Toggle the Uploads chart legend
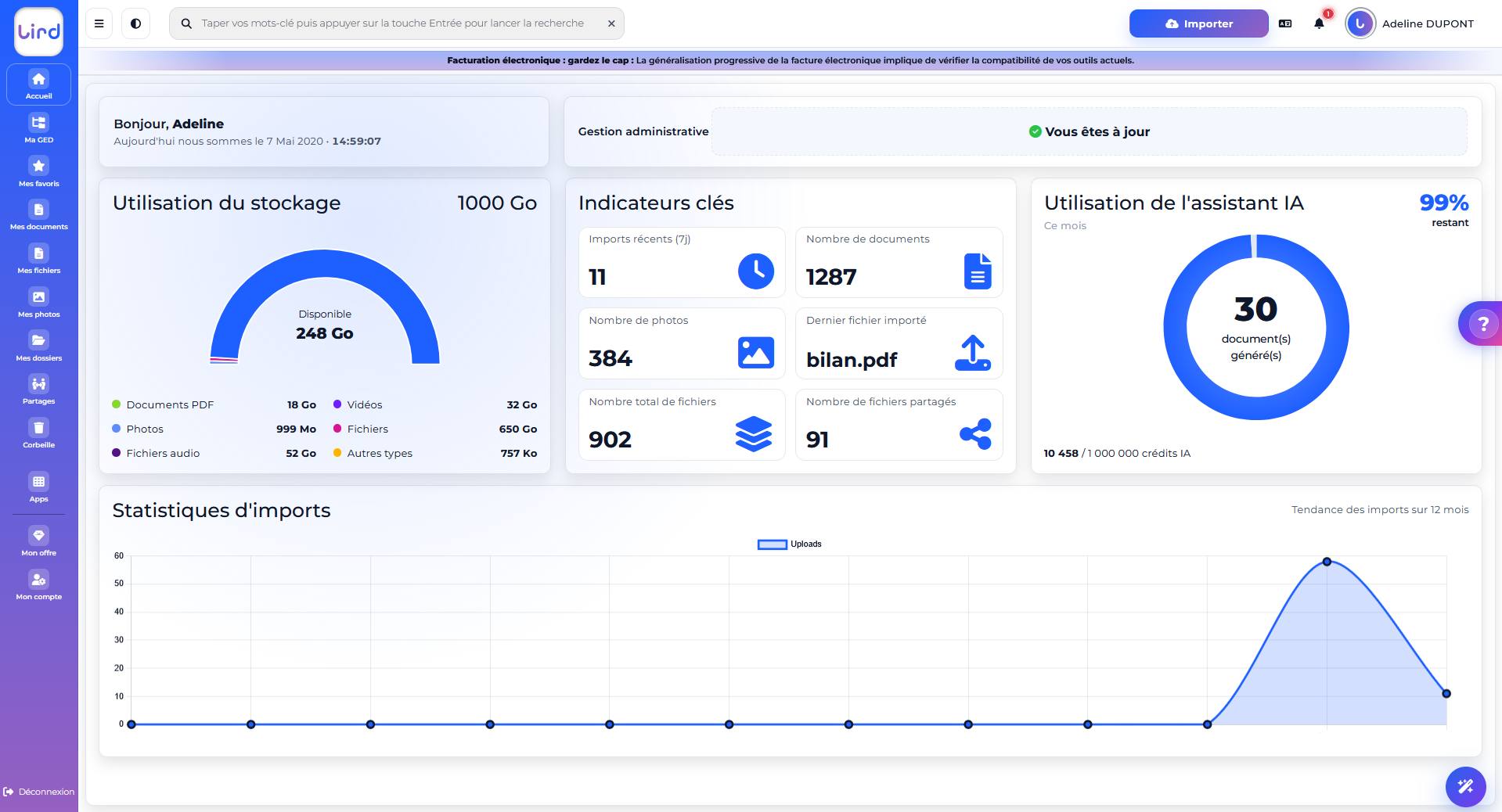Viewport: 1502px width, 812px height. 789,544
